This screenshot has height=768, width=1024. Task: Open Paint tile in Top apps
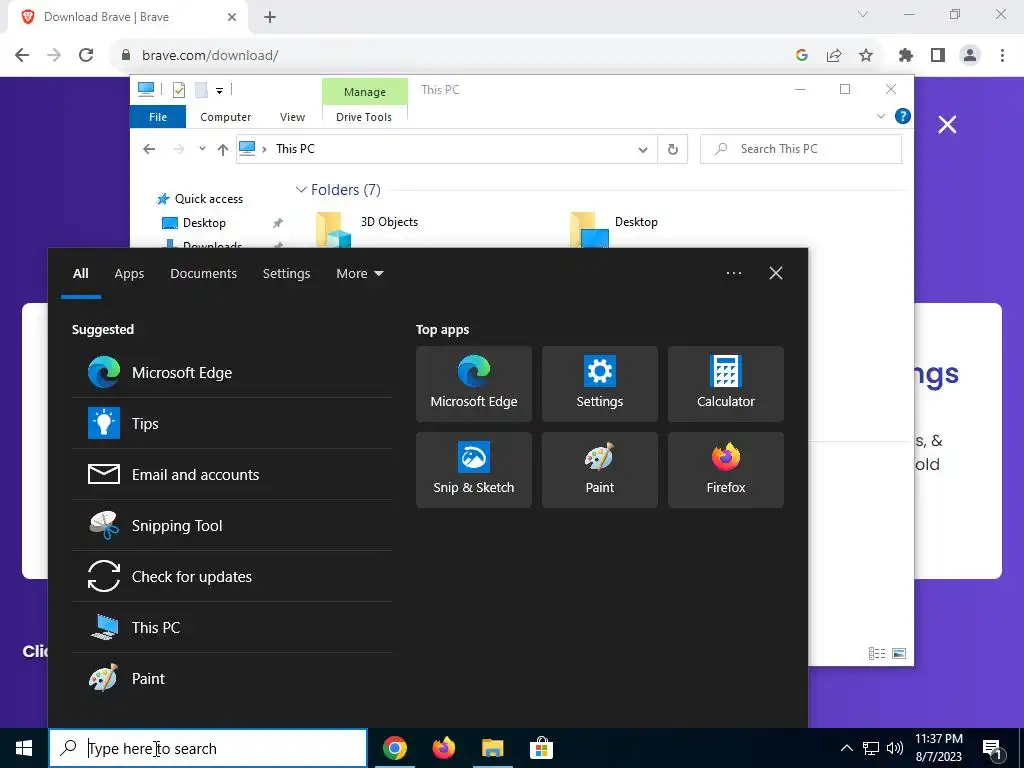coord(600,470)
